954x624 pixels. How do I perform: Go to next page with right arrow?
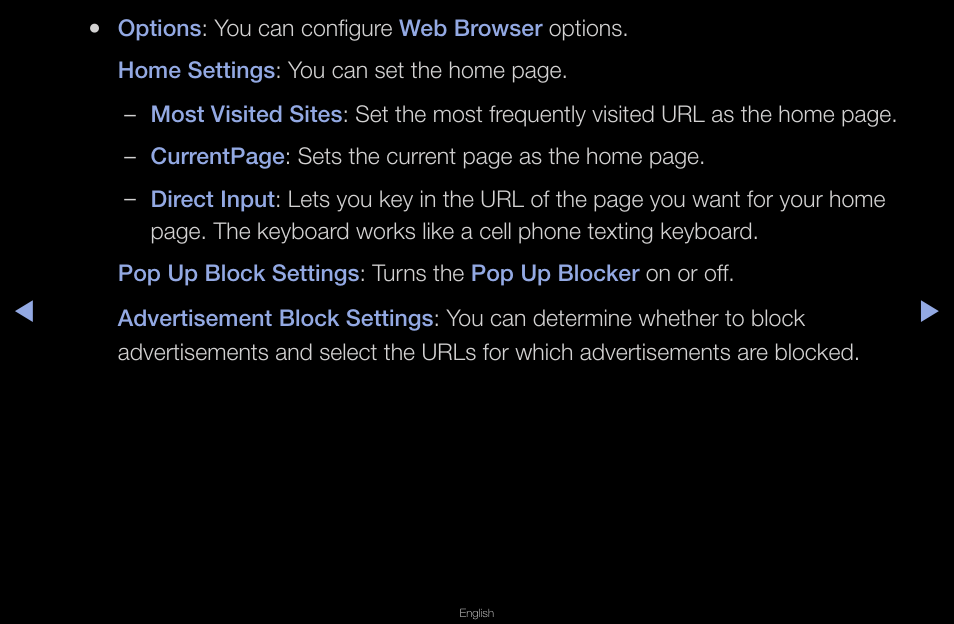coord(929,311)
